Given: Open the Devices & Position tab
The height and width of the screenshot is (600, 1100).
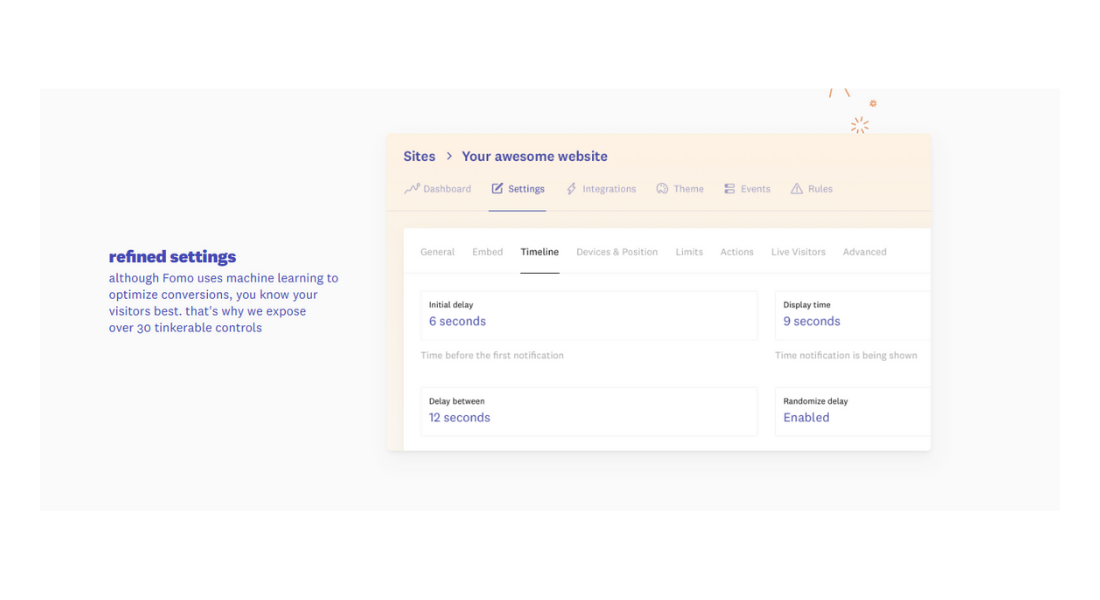Looking at the screenshot, I should (616, 252).
